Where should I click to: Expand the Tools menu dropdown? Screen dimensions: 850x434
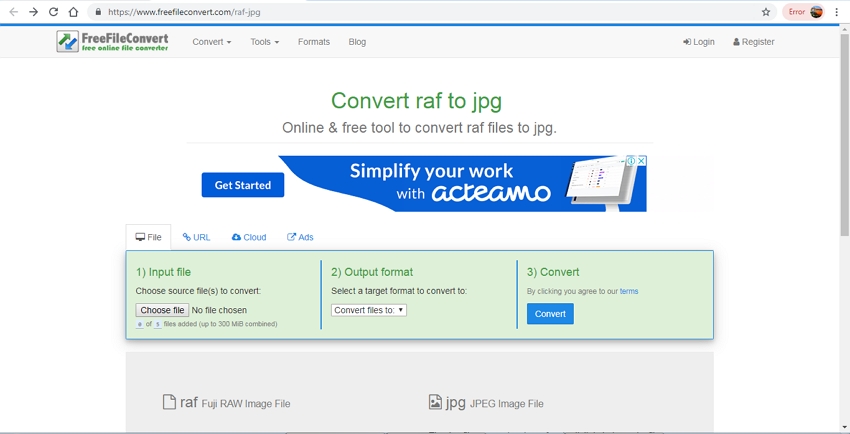[264, 42]
